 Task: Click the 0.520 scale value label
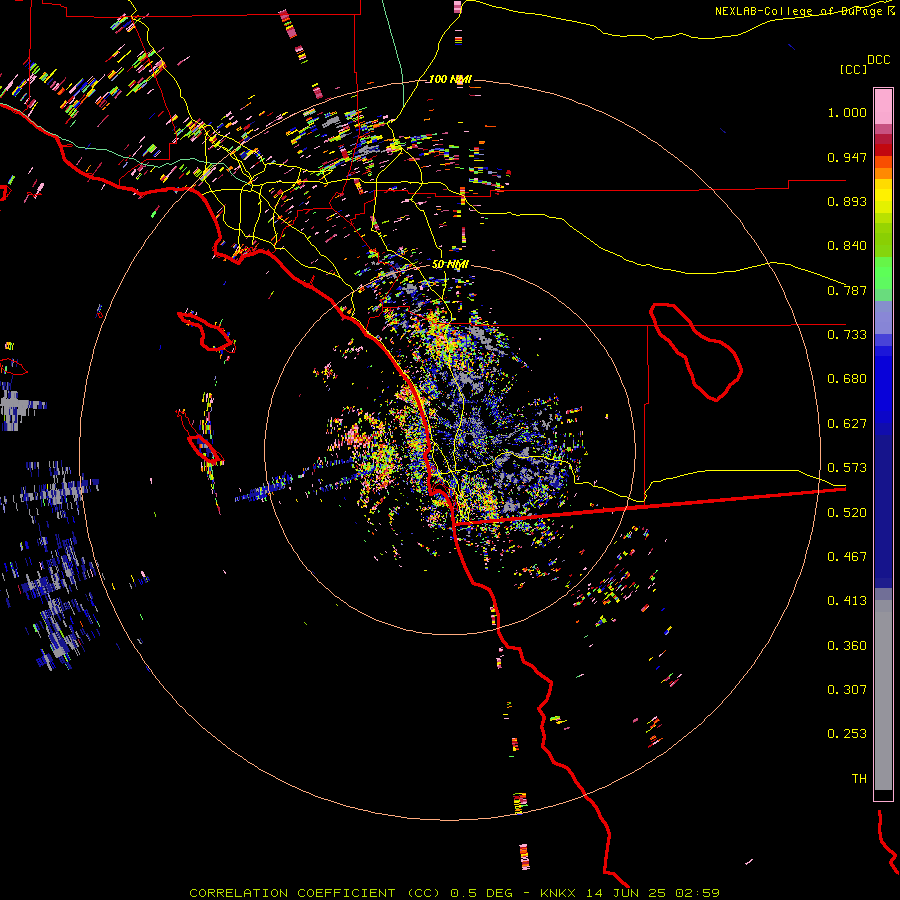[x=847, y=513]
